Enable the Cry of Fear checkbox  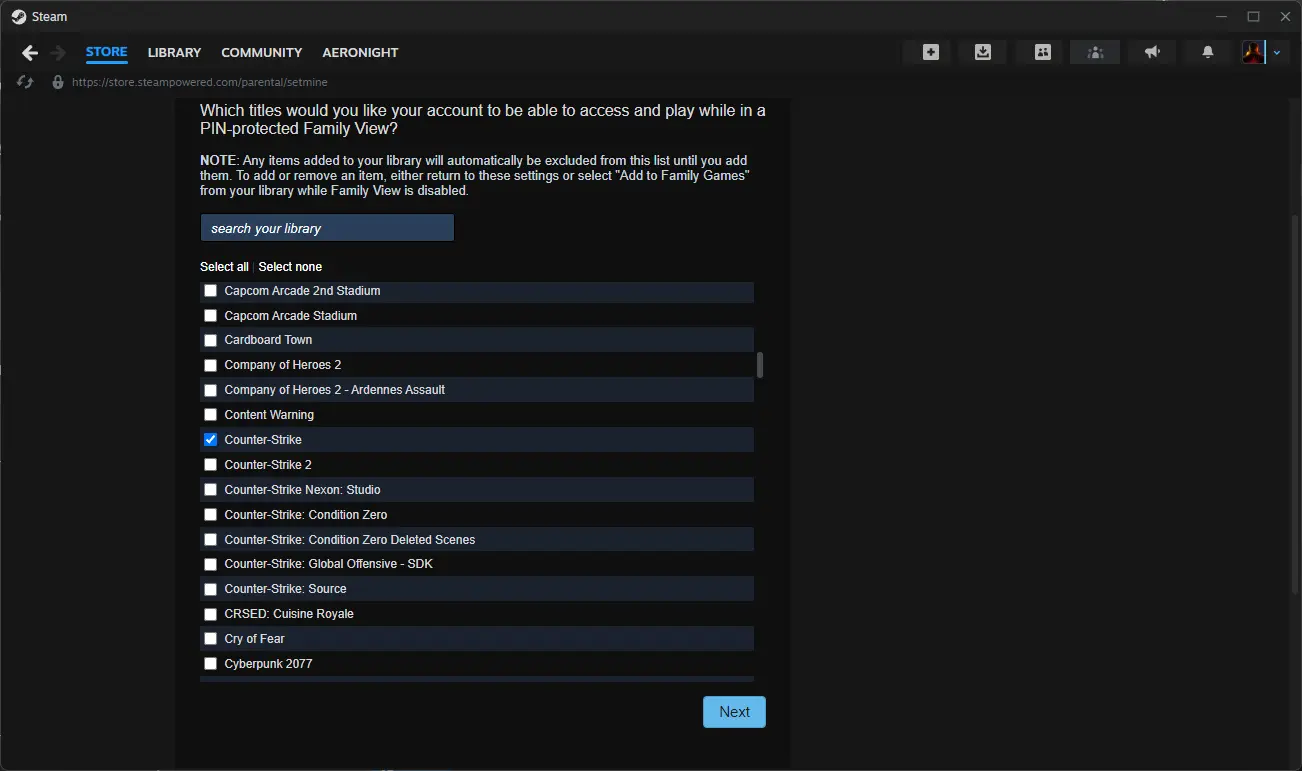(210, 639)
